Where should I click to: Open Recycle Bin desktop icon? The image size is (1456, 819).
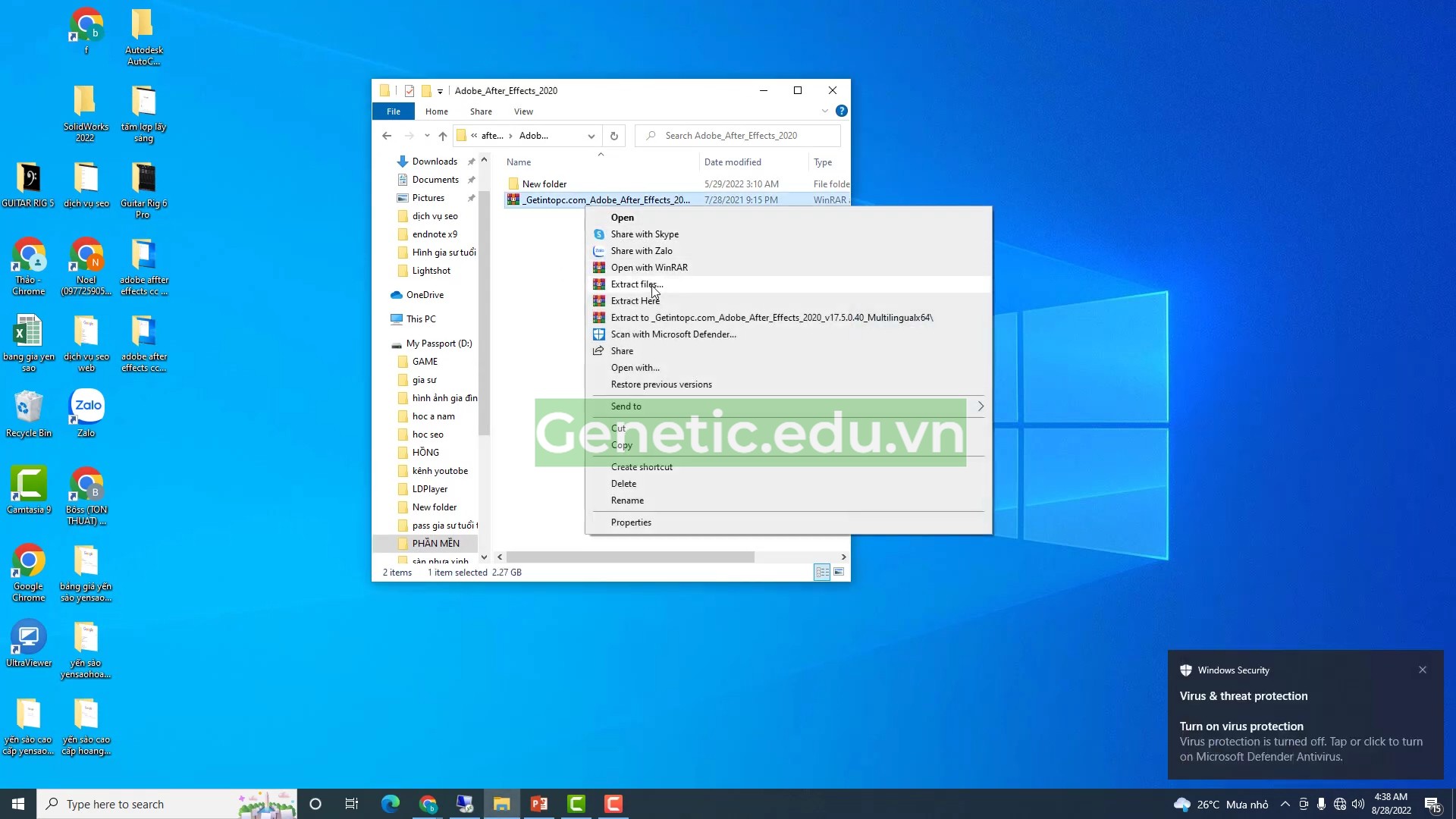(x=29, y=414)
